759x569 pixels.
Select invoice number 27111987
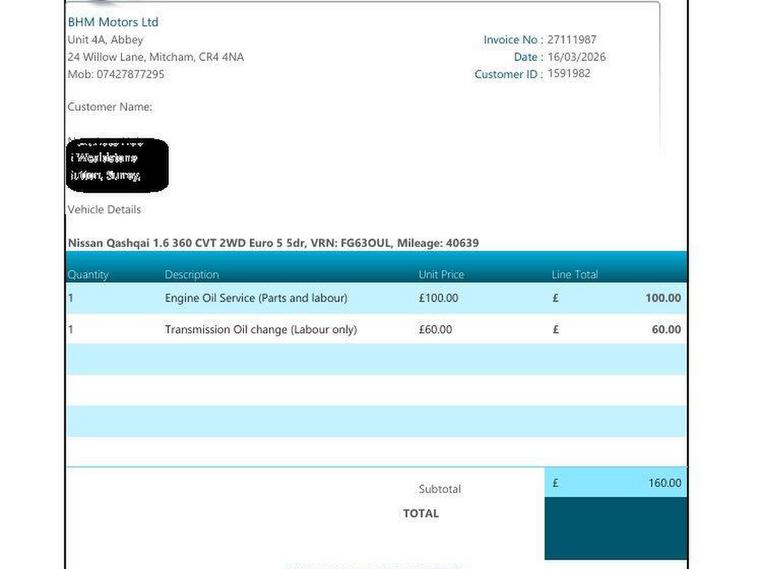click(571, 40)
